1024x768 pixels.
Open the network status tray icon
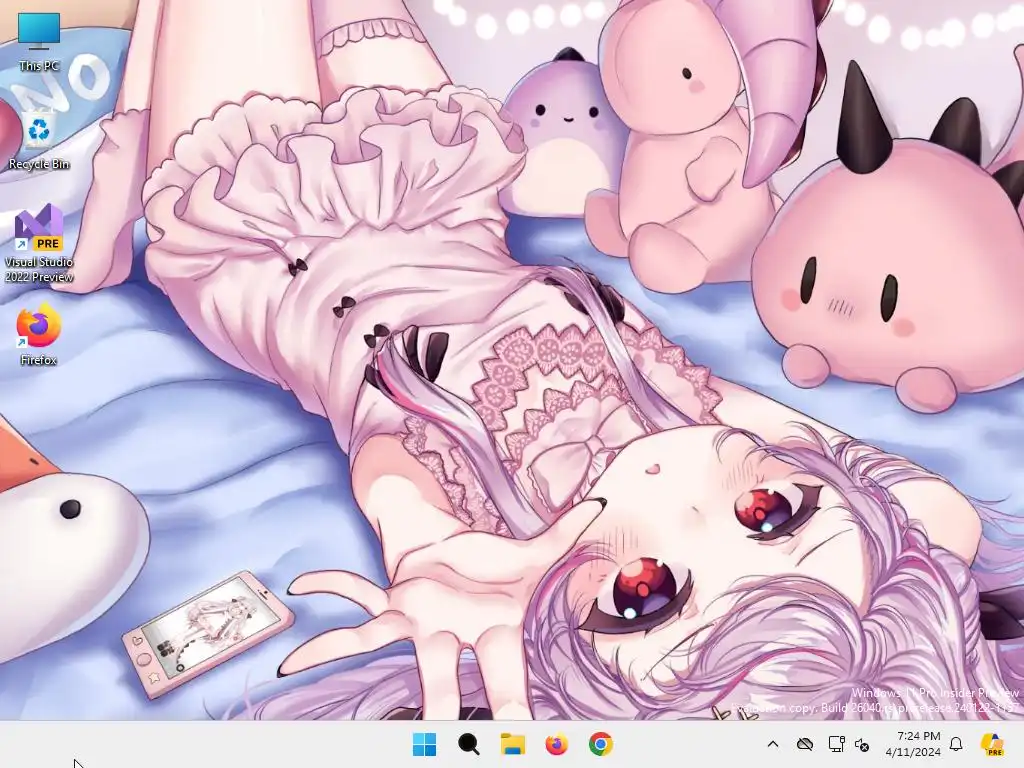836,744
